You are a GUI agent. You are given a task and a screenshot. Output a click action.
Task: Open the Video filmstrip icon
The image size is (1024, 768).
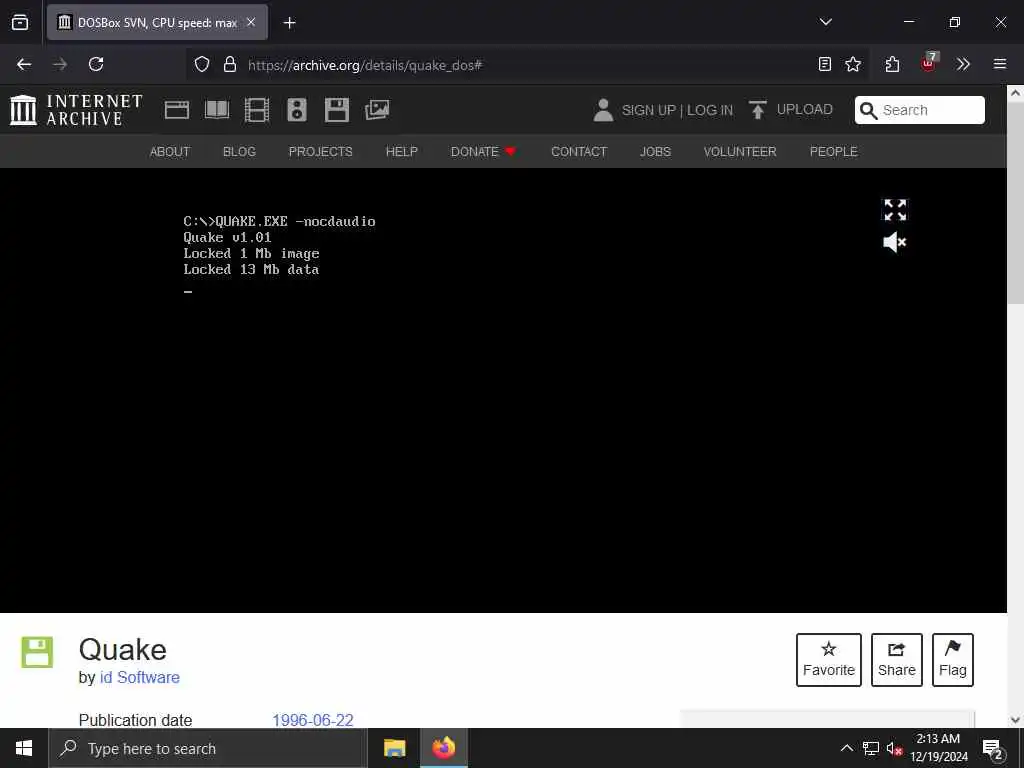coord(257,110)
